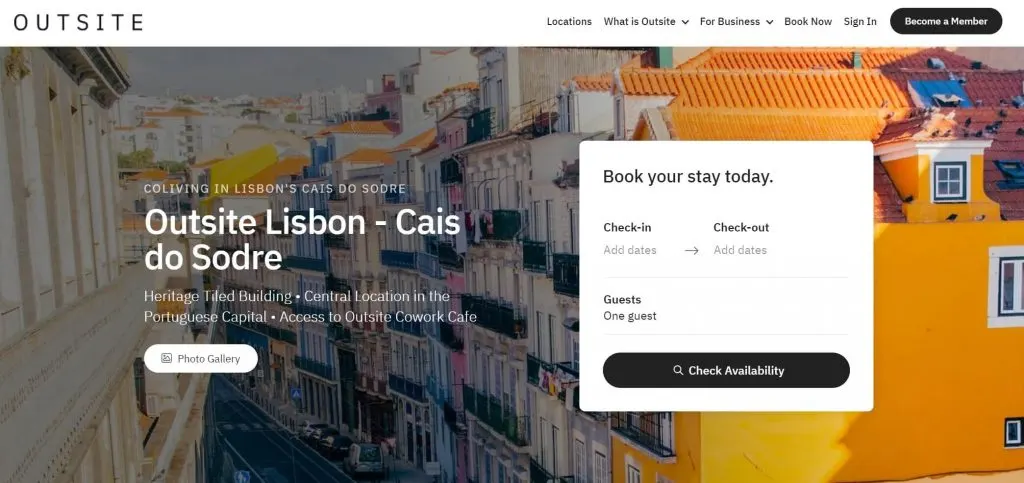Viewport: 1024px width, 483px height.
Task: Open the Locations menu item
Action: point(569,22)
